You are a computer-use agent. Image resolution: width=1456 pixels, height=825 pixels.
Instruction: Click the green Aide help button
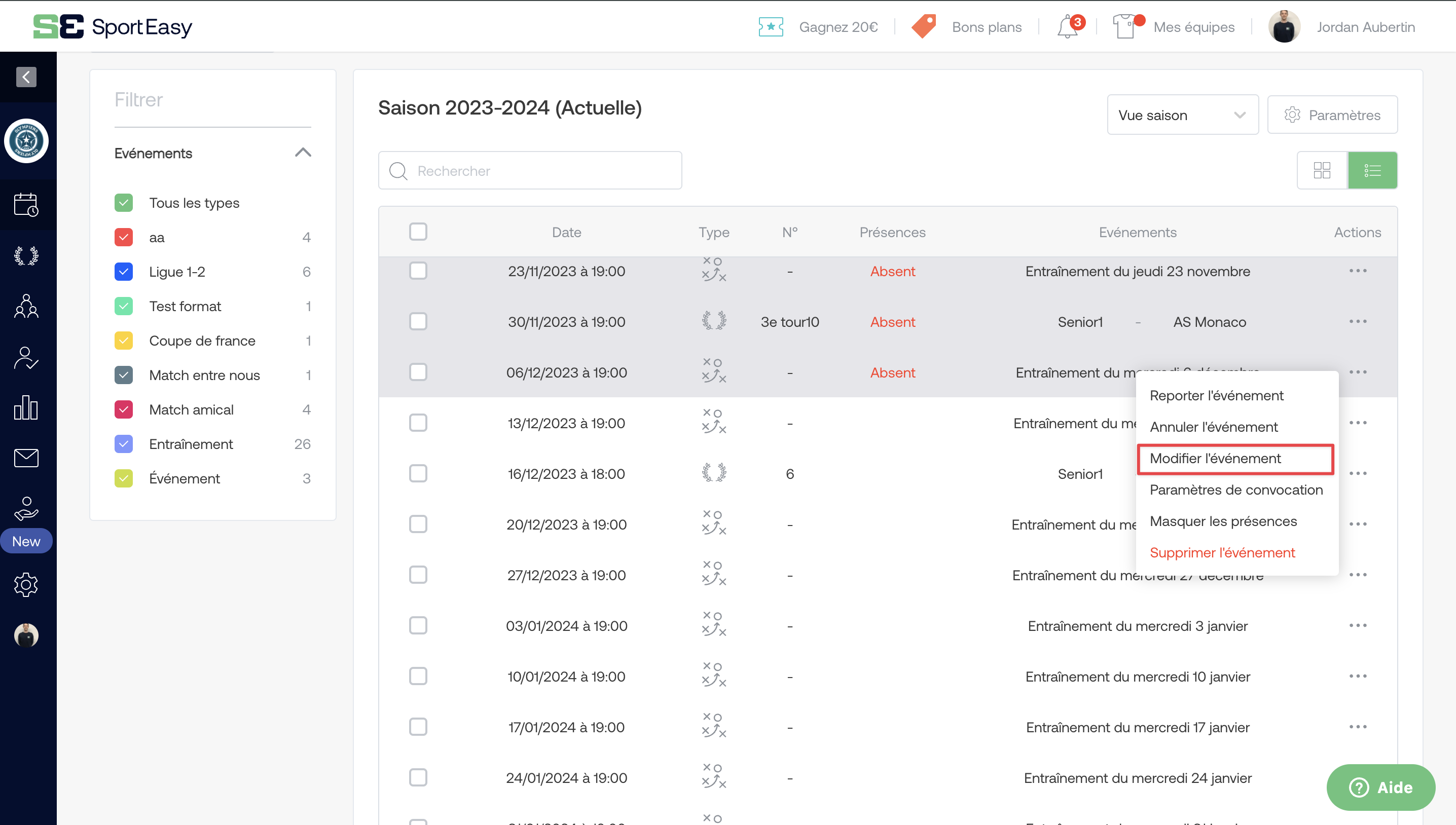pos(1380,787)
